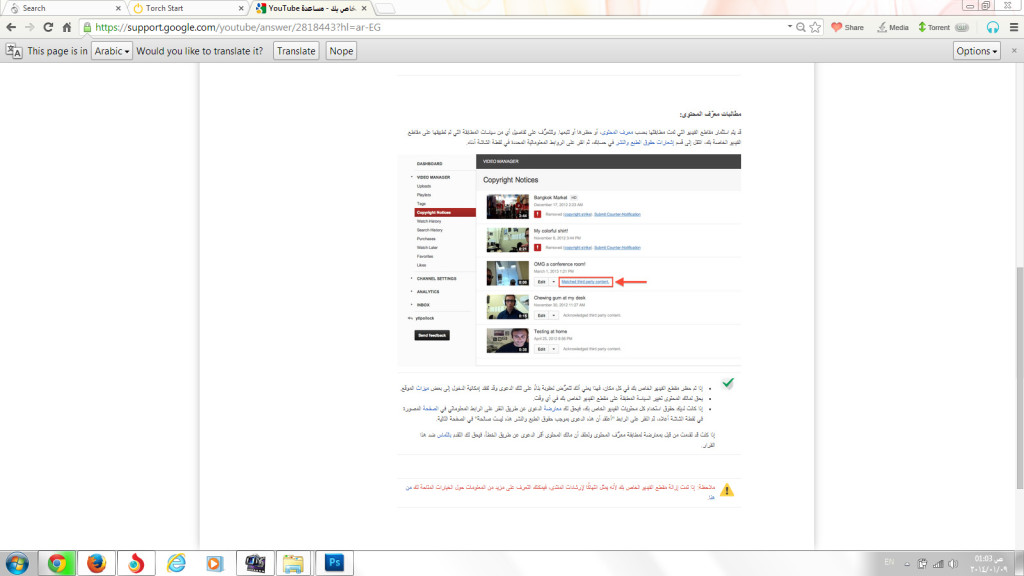Switch to the Search tab
The image size is (1024, 576).
pos(63,8)
